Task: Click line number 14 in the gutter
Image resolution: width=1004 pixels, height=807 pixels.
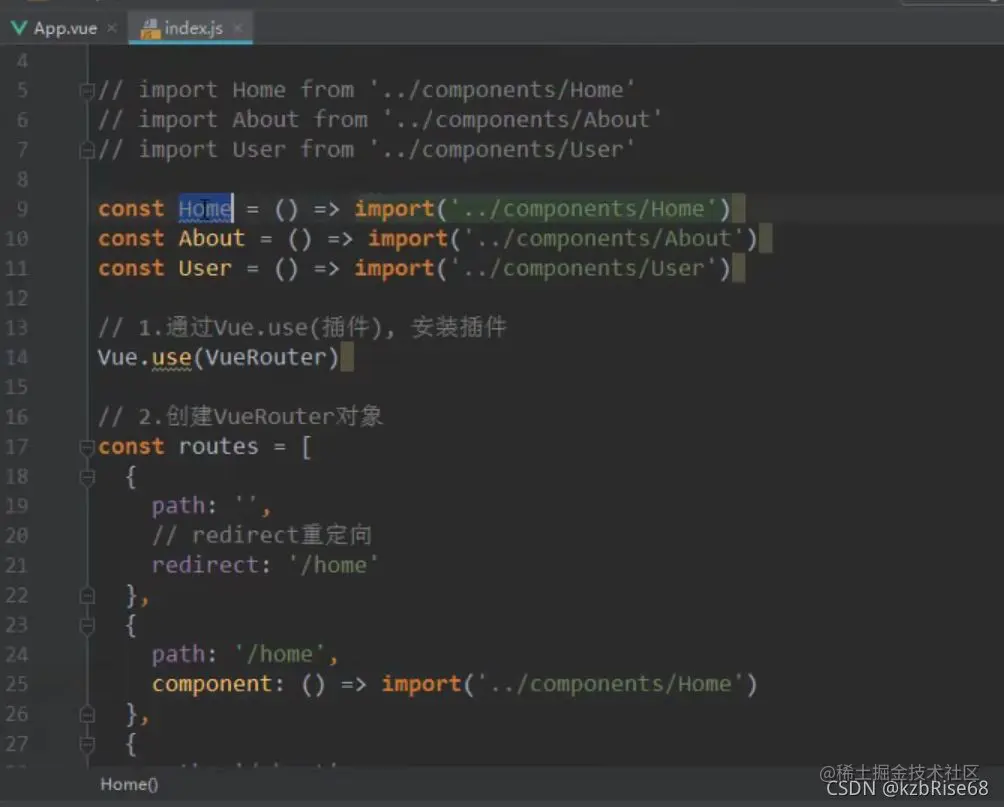Action: (x=16, y=357)
